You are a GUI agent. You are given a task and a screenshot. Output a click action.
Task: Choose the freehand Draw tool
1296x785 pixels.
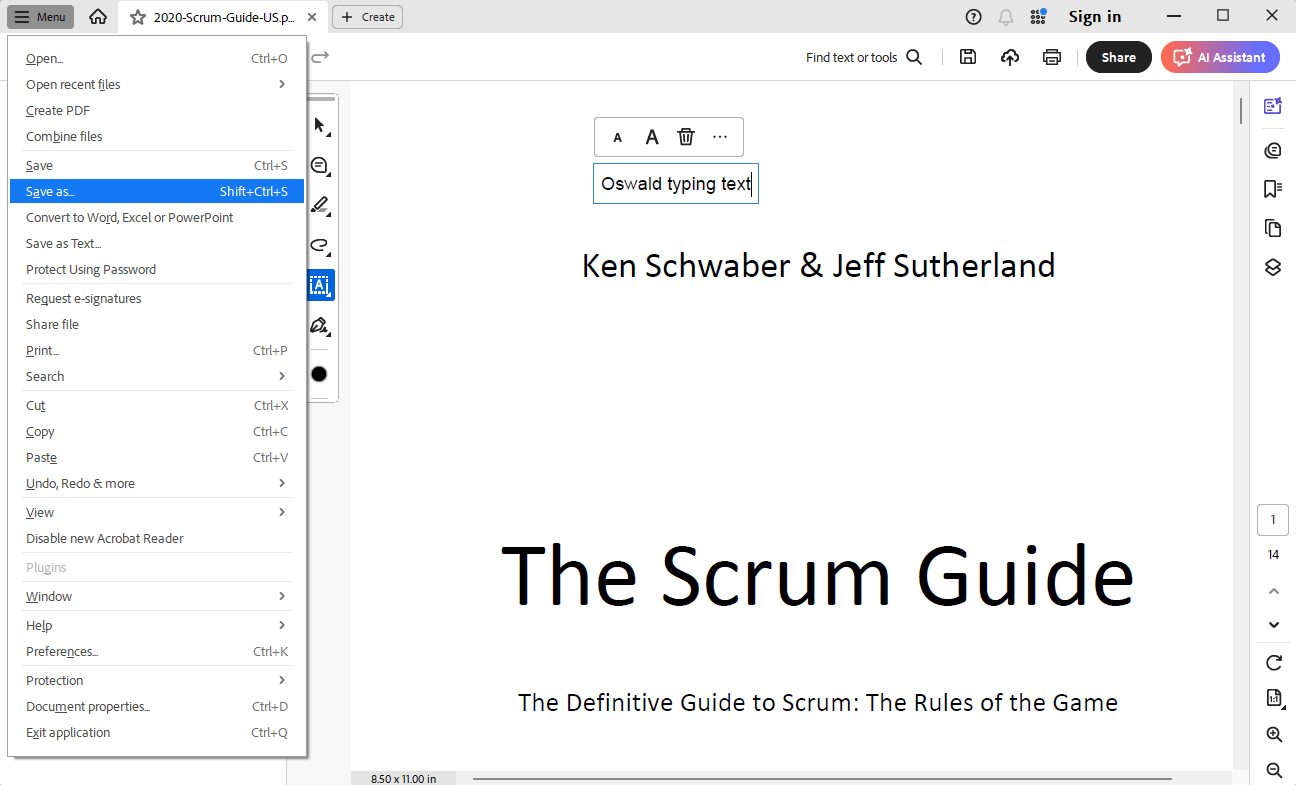(320, 246)
